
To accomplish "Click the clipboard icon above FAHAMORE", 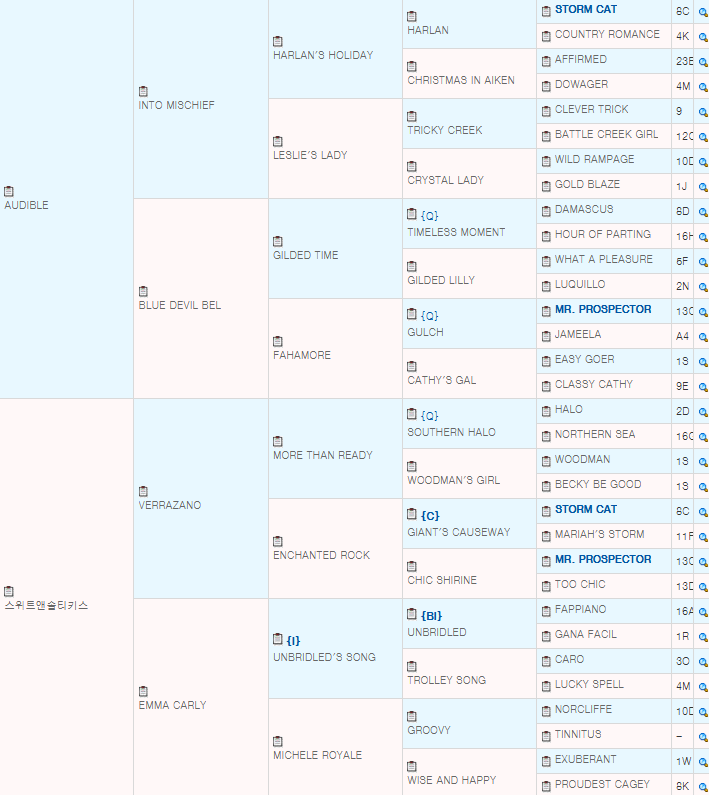I will [277, 341].
